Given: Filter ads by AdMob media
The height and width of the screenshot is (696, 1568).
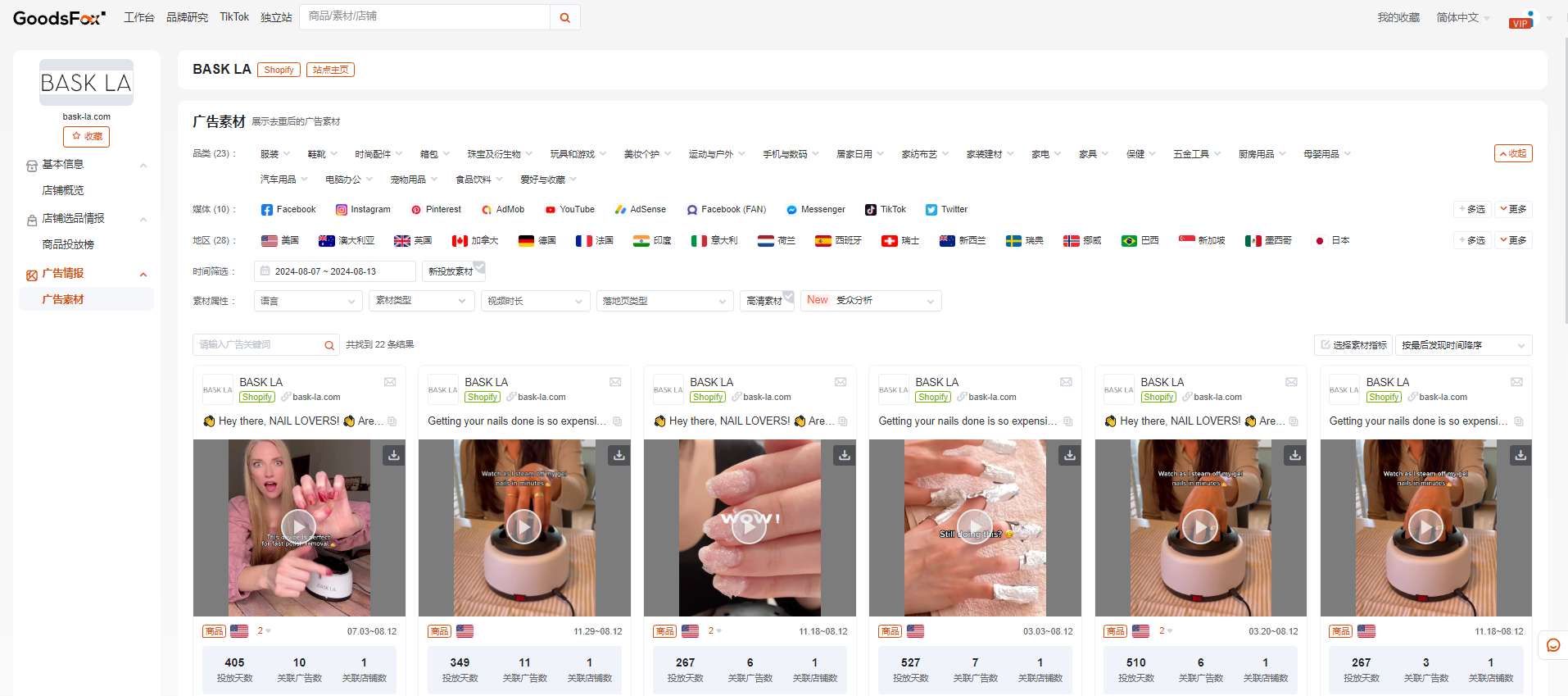Looking at the screenshot, I should (x=503, y=210).
